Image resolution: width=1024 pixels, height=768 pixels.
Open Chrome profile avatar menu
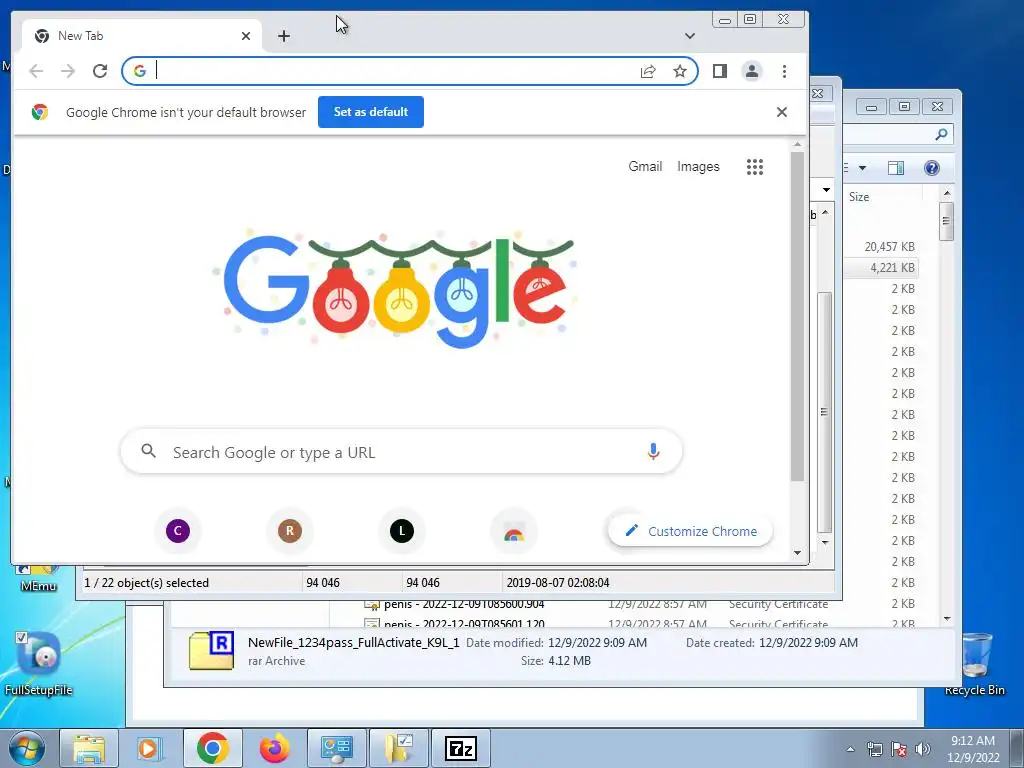pyautogui.click(x=752, y=71)
